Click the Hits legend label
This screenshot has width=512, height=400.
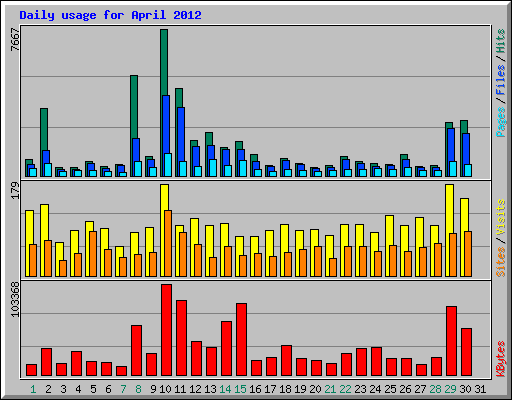pyautogui.click(x=501, y=41)
